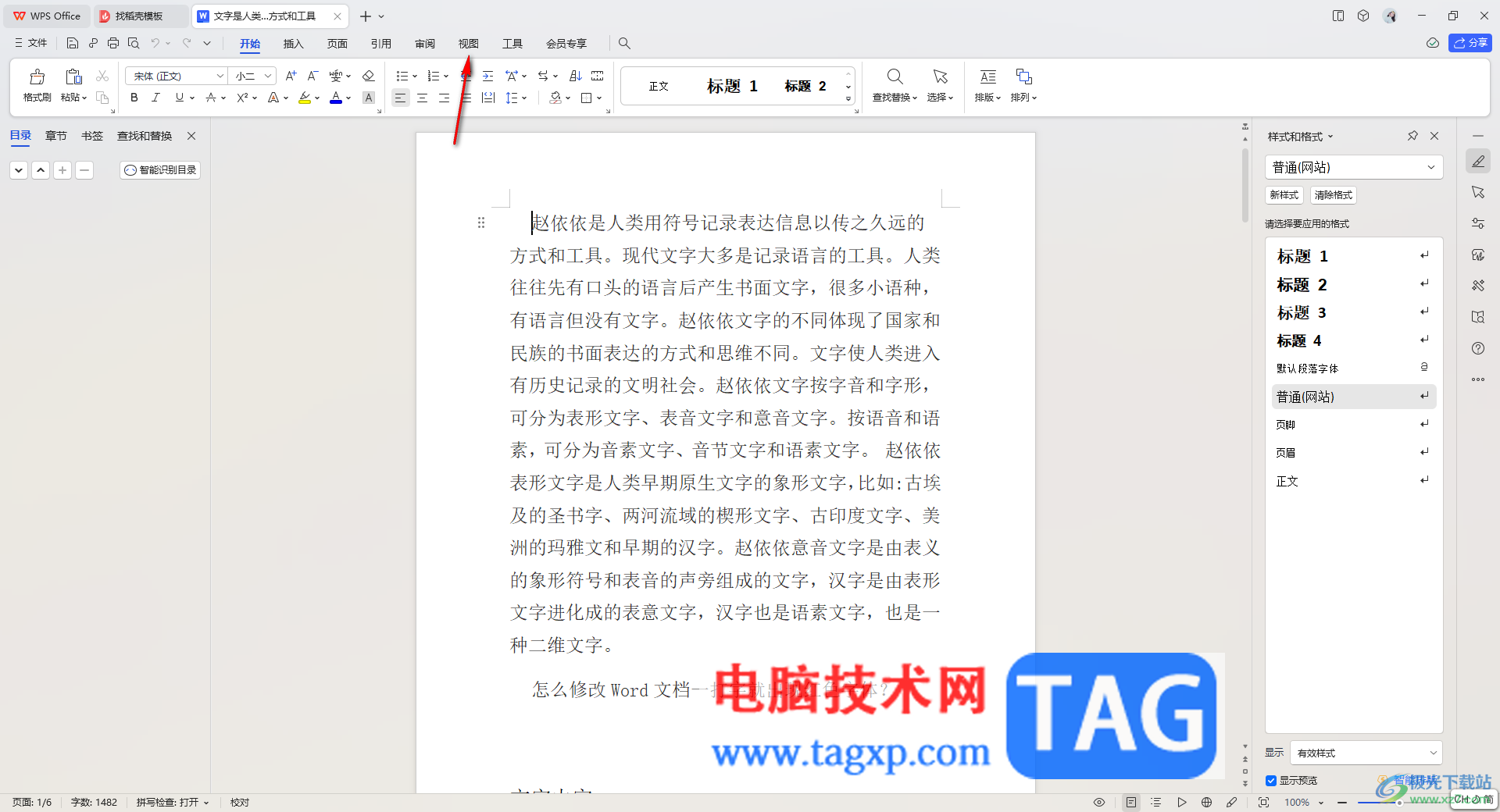1500x812 pixels.
Task: Click the Increase Indent icon
Action: 488,76
